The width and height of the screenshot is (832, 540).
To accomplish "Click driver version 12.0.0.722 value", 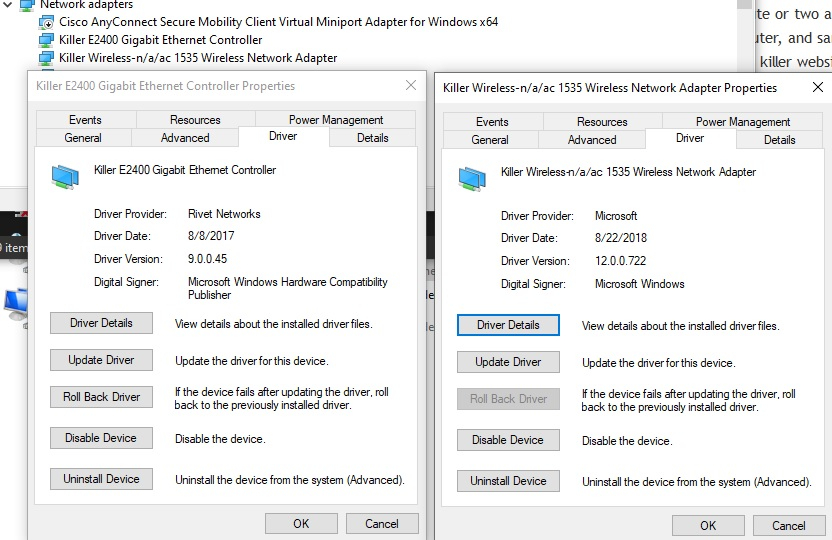I will click(620, 261).
